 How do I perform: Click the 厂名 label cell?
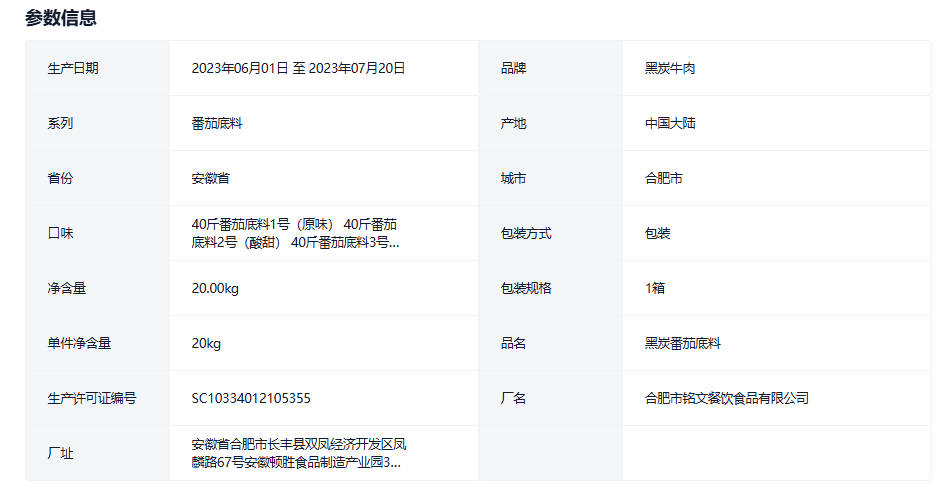click(x=513, y=398)
